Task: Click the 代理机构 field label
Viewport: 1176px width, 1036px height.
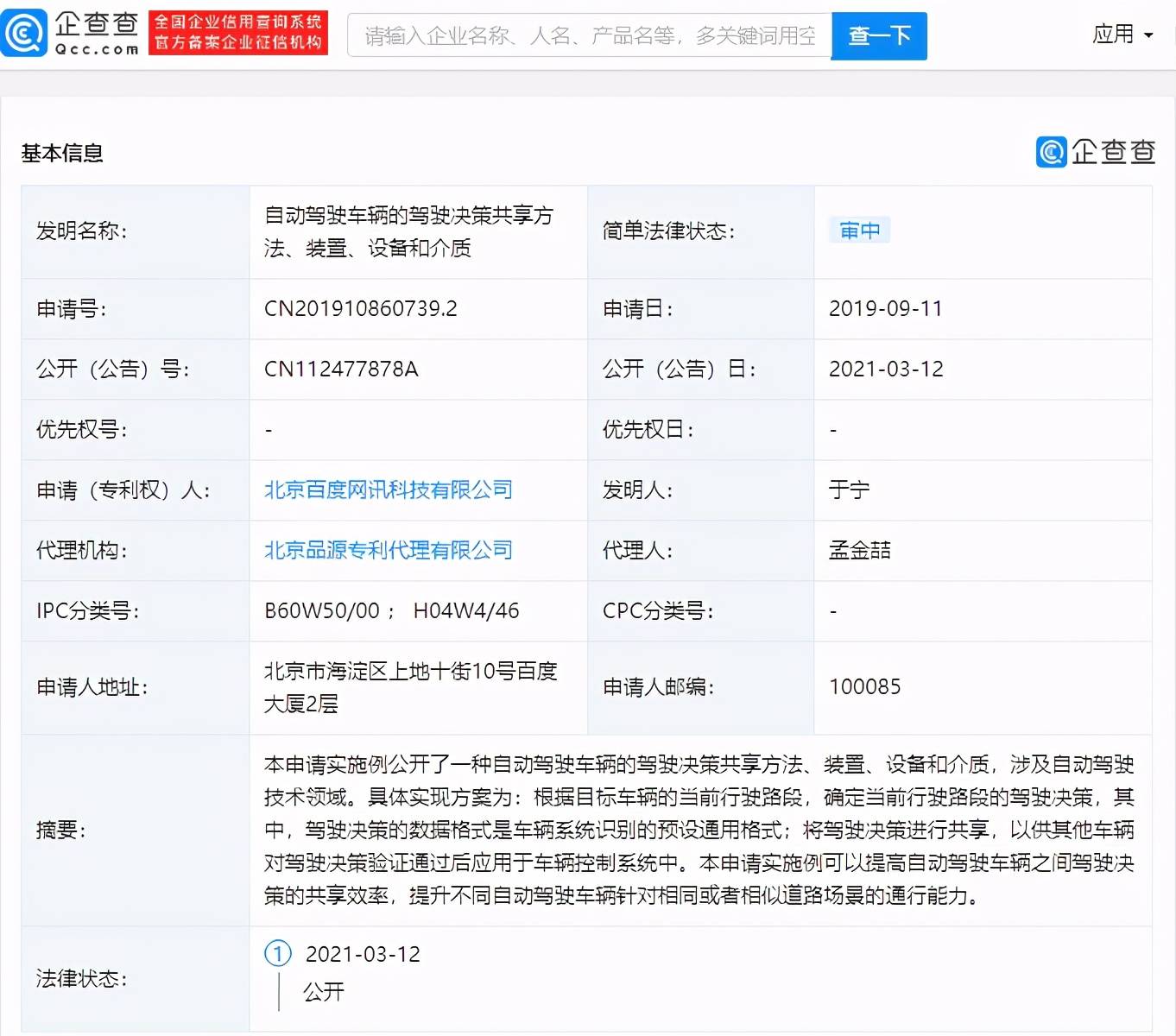Action: pos(82,551)
